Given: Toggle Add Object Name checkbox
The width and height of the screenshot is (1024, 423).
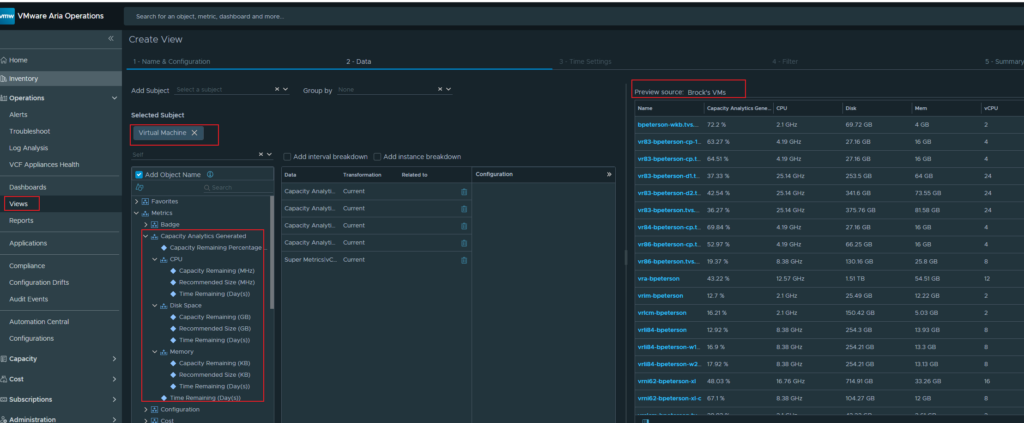Looking at the screenshot, I should [139, 174].
